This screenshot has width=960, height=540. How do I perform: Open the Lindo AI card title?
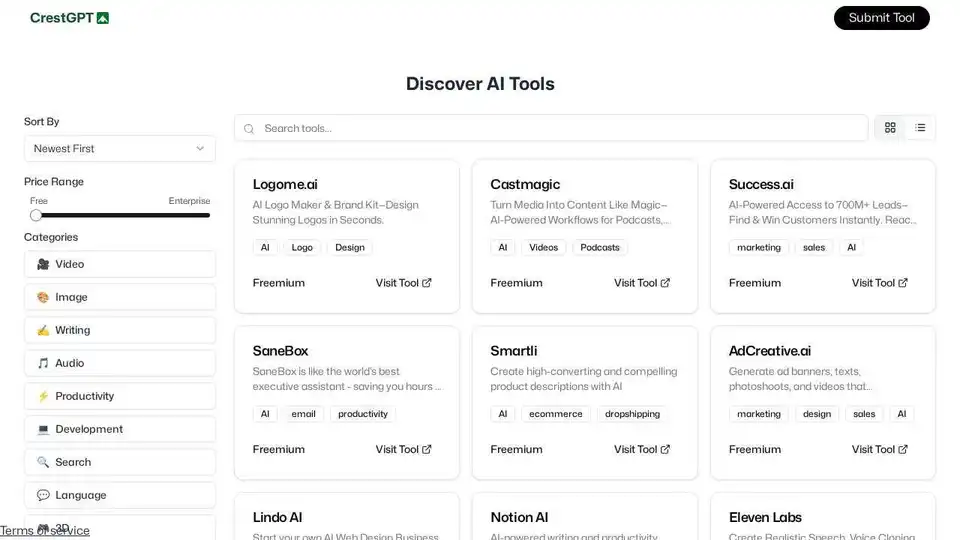pyautogui.click(x=277, y=517)
